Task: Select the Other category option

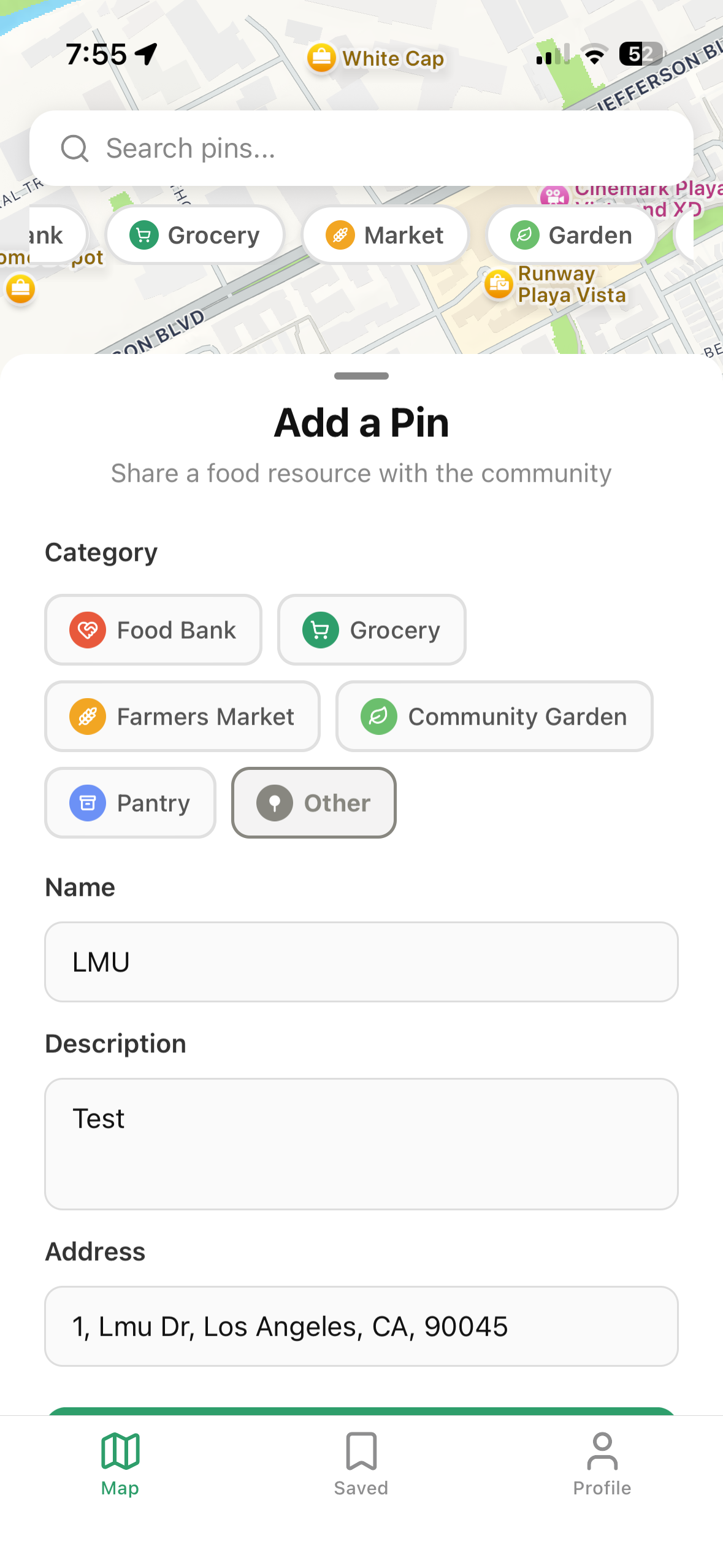Action: [x=314, y=803]
